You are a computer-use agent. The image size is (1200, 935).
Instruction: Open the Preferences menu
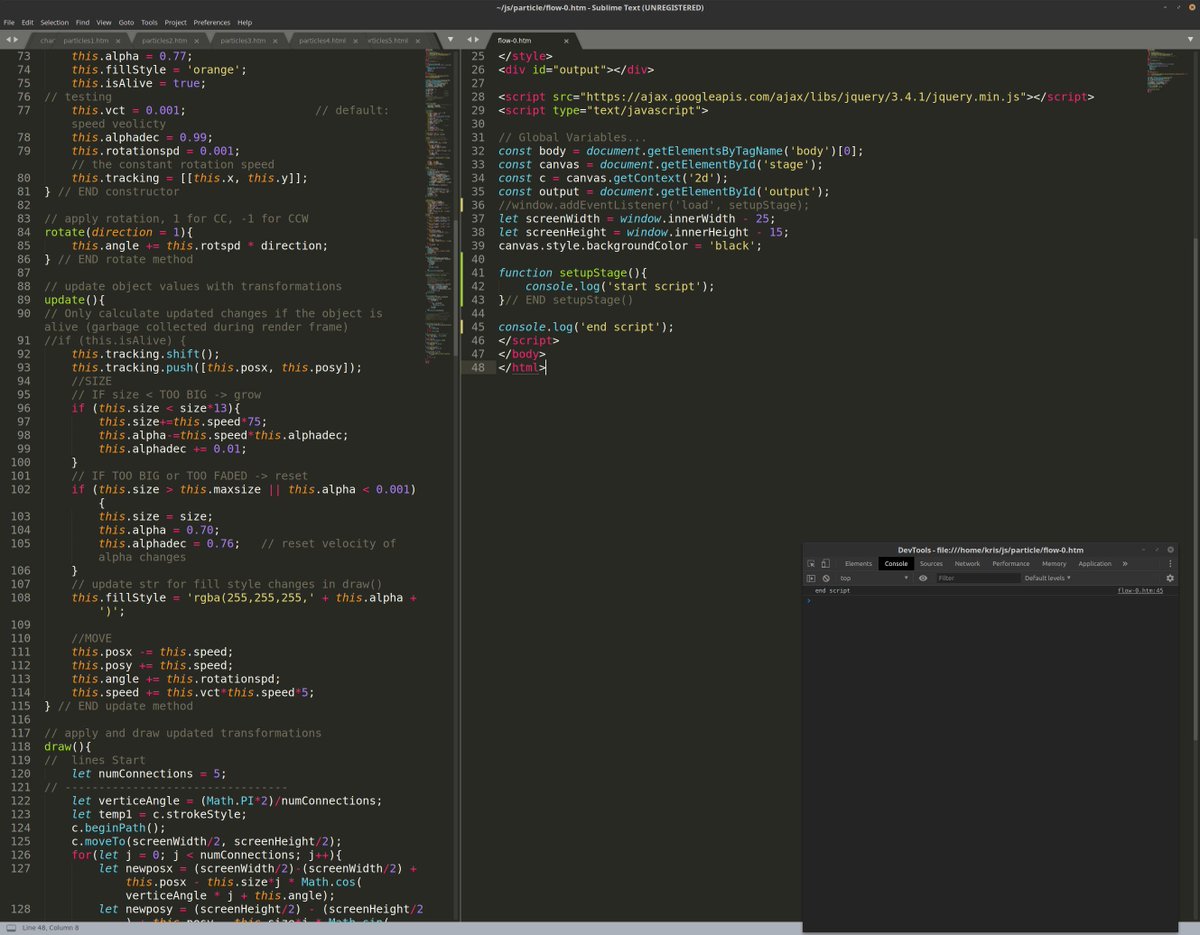tap(211, 22)
